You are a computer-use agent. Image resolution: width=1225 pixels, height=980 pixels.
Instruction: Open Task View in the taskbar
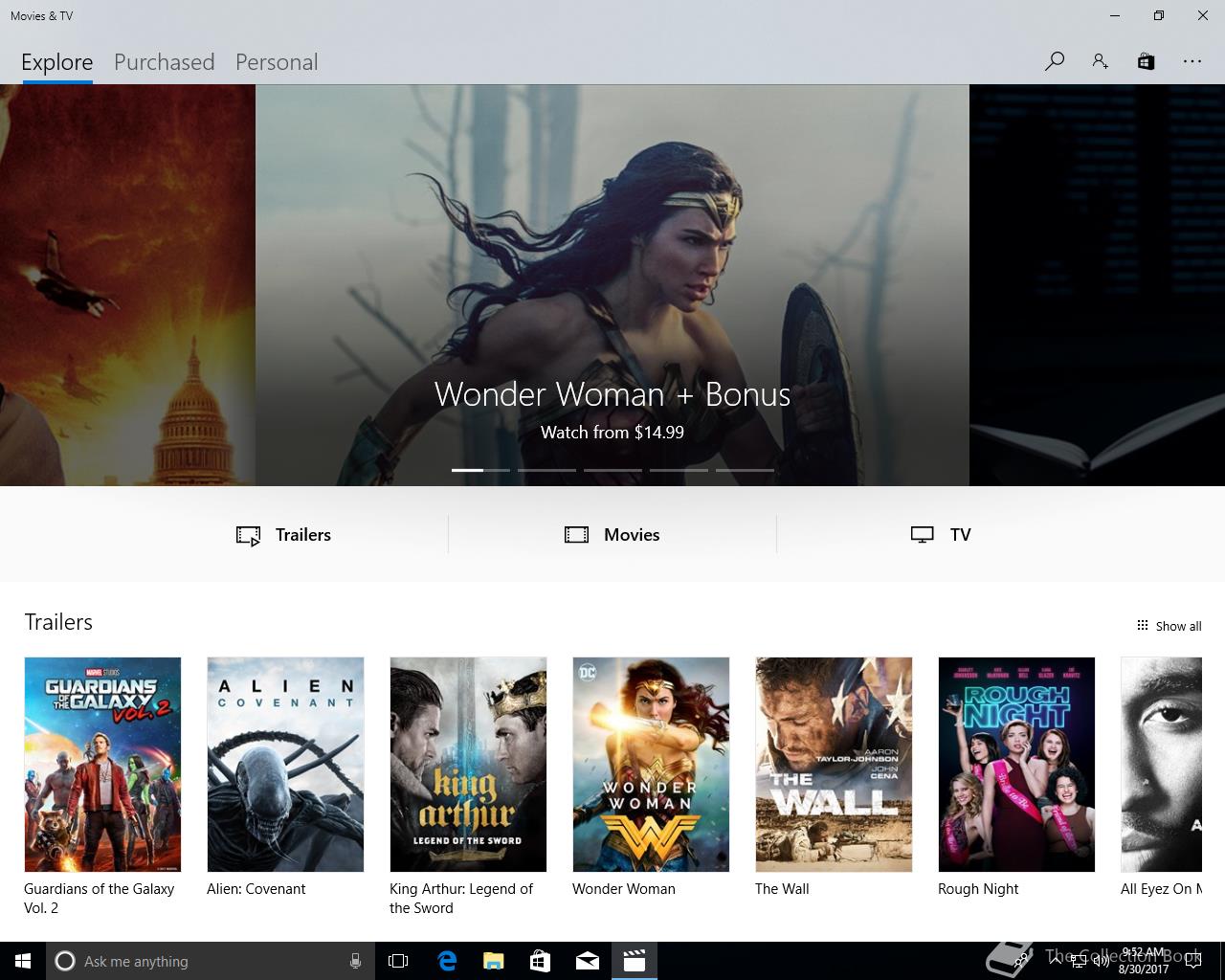click(398, 961)
